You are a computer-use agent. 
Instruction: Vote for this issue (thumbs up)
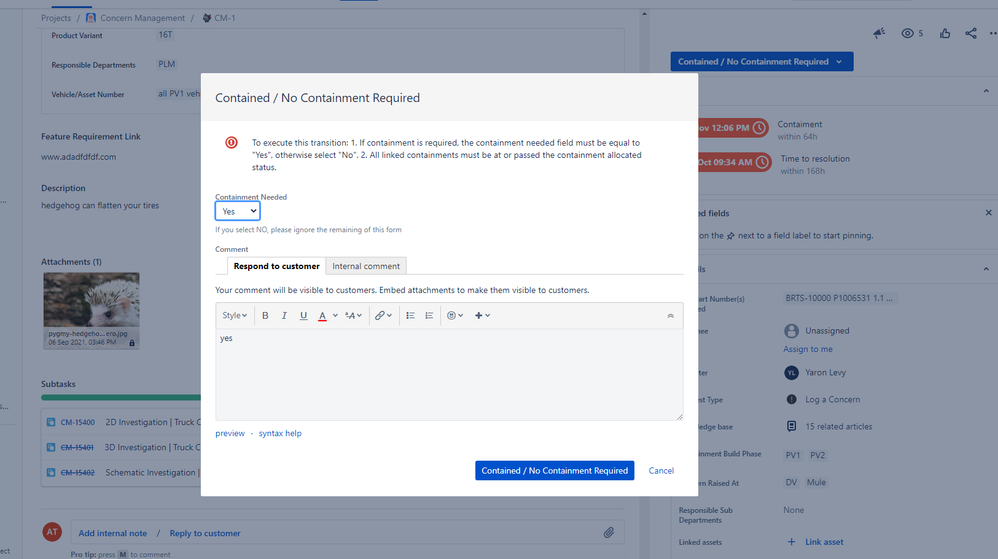pos(945,33)
